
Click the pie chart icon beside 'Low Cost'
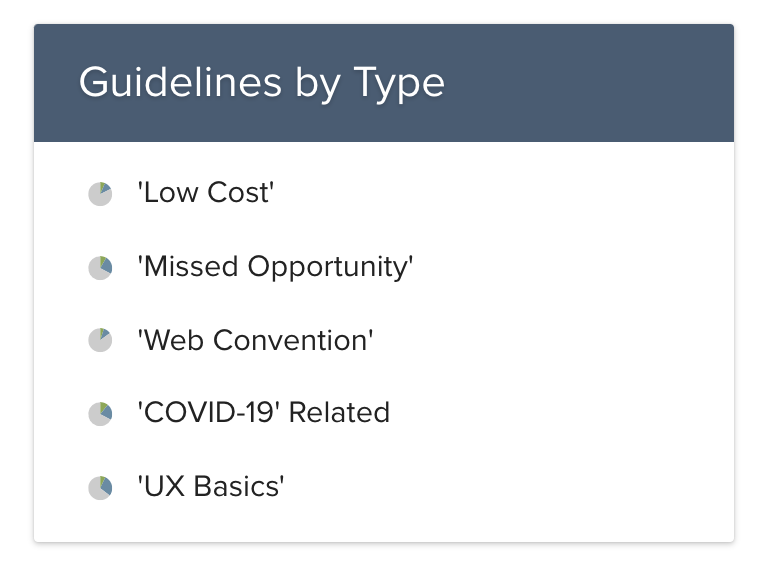[100, 194]
